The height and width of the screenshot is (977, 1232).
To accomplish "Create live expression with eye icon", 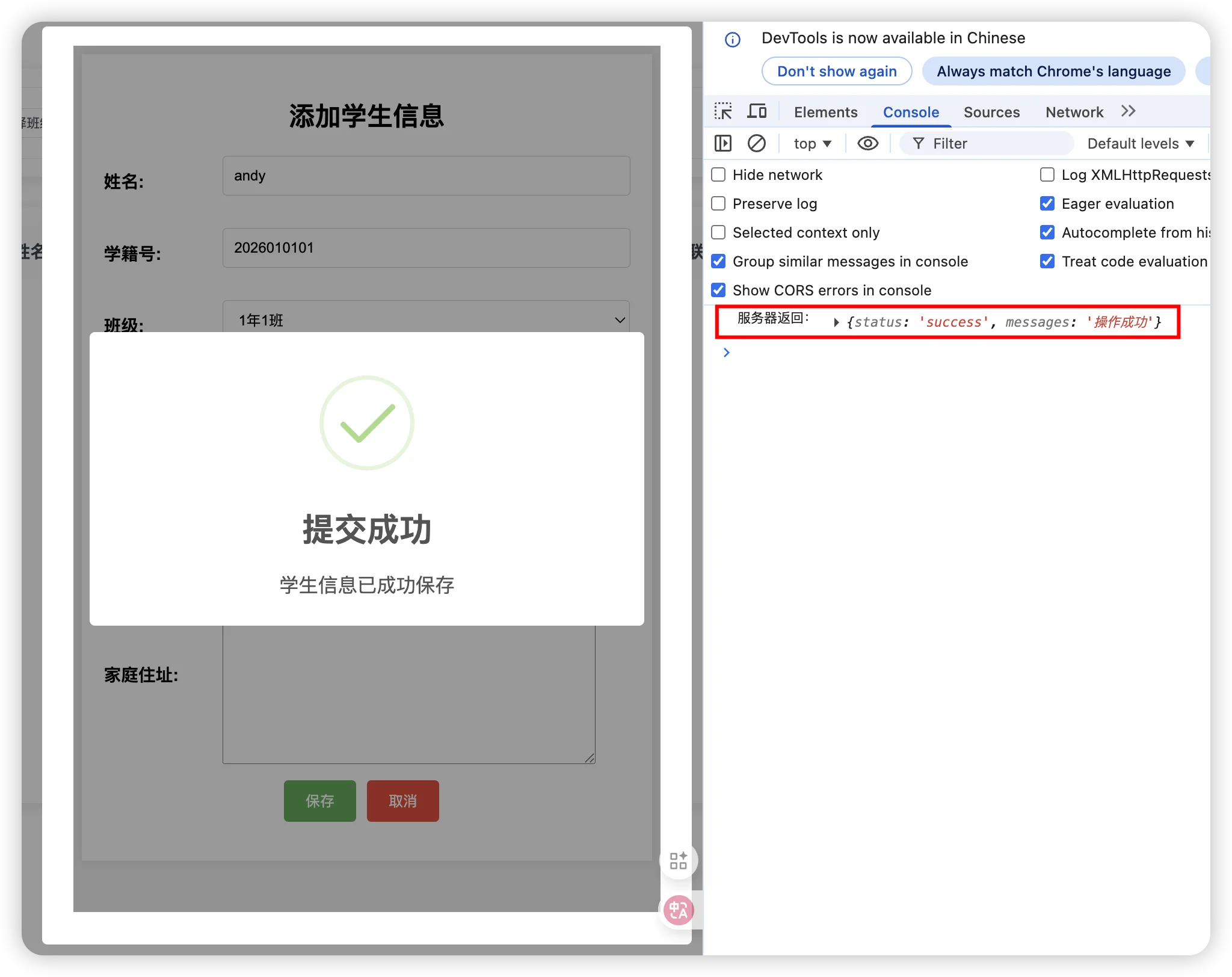I will 867,143.
